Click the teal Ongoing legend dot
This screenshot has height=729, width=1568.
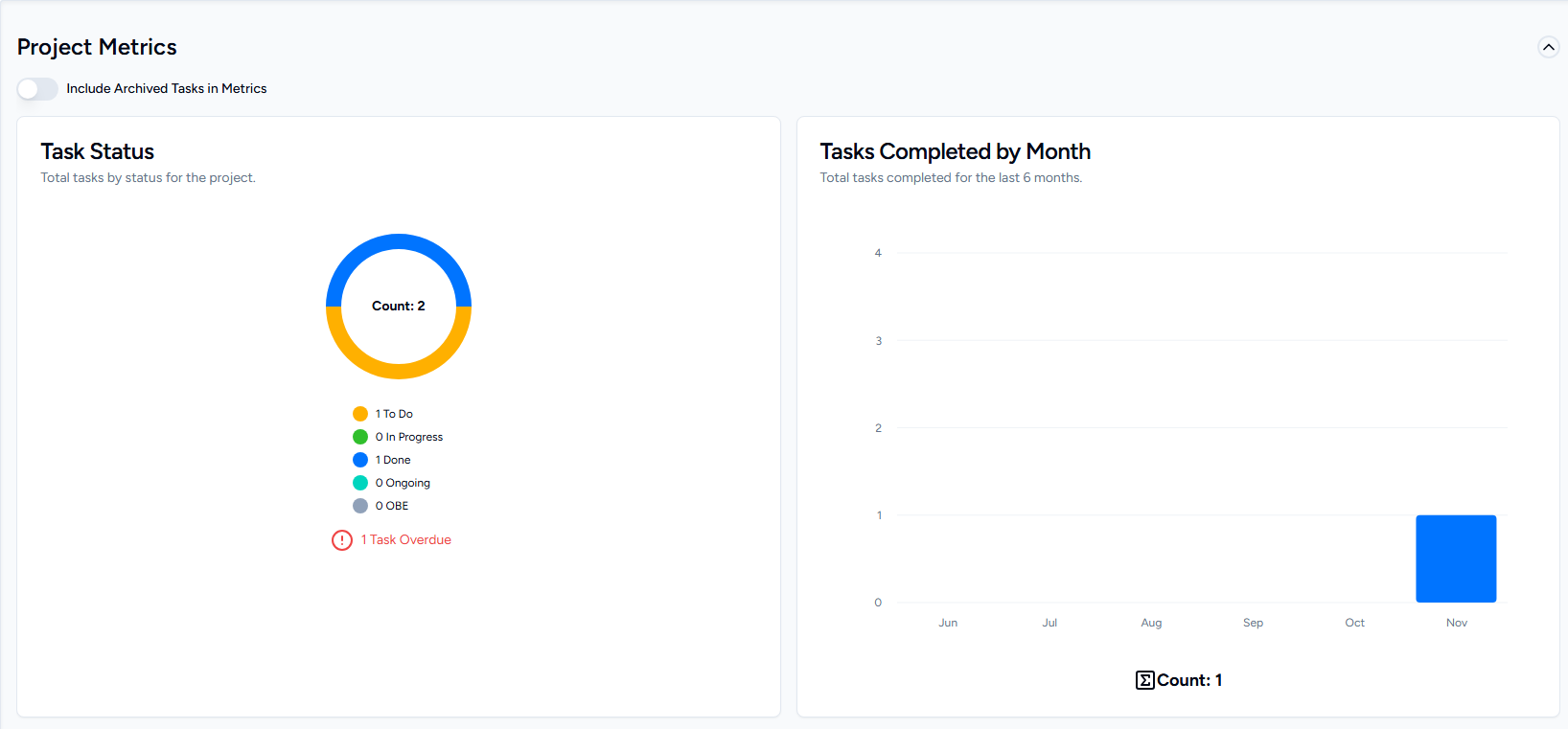pyautogui.click(x=360, y=483)
